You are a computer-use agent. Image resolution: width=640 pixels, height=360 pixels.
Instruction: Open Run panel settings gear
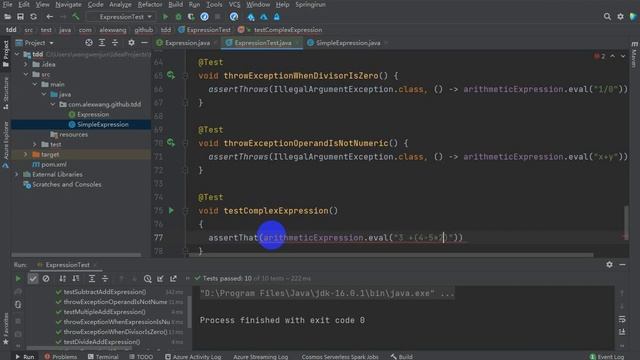pos(609,264)
